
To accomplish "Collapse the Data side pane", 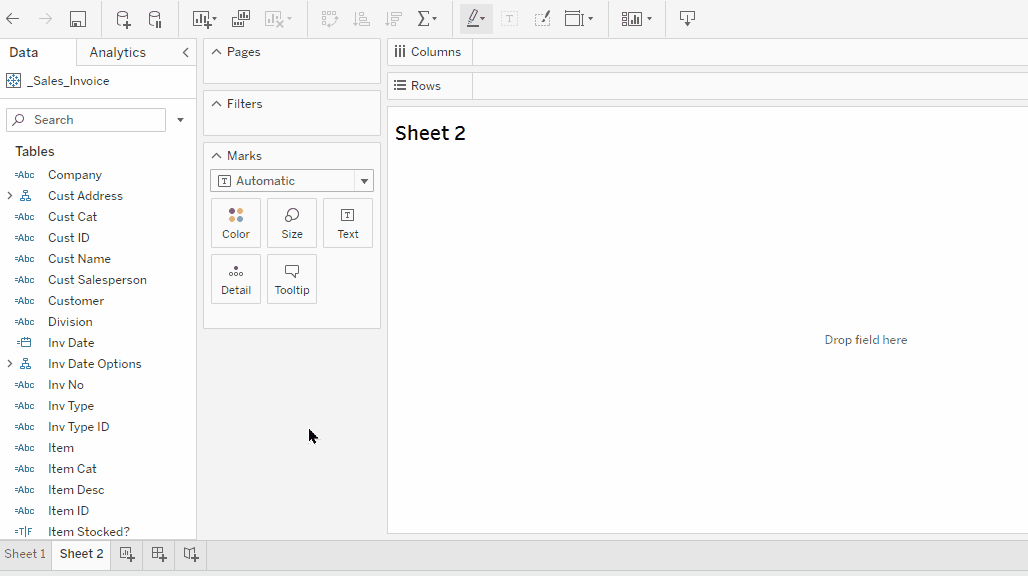I will [185, 52].
